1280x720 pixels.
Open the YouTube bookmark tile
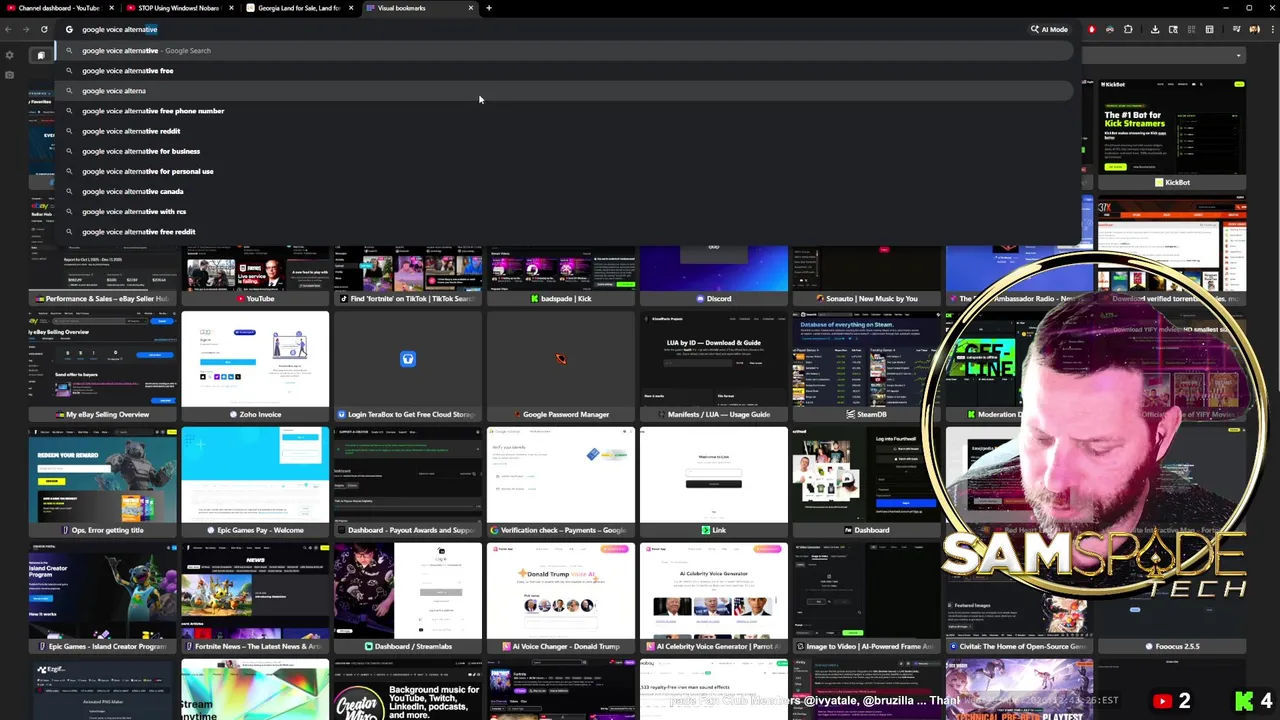click(255, 275)
